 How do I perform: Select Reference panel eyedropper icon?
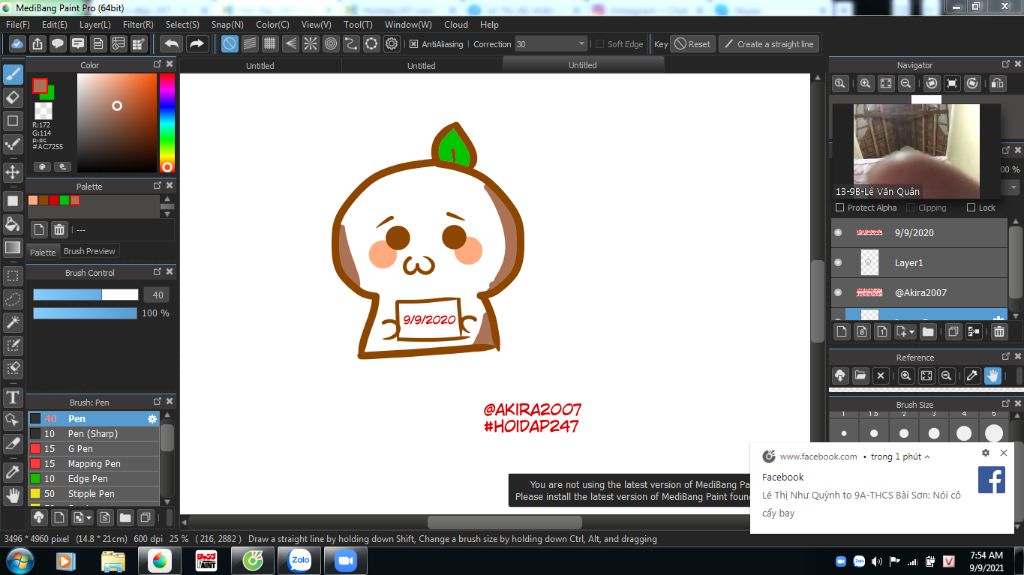972,376
